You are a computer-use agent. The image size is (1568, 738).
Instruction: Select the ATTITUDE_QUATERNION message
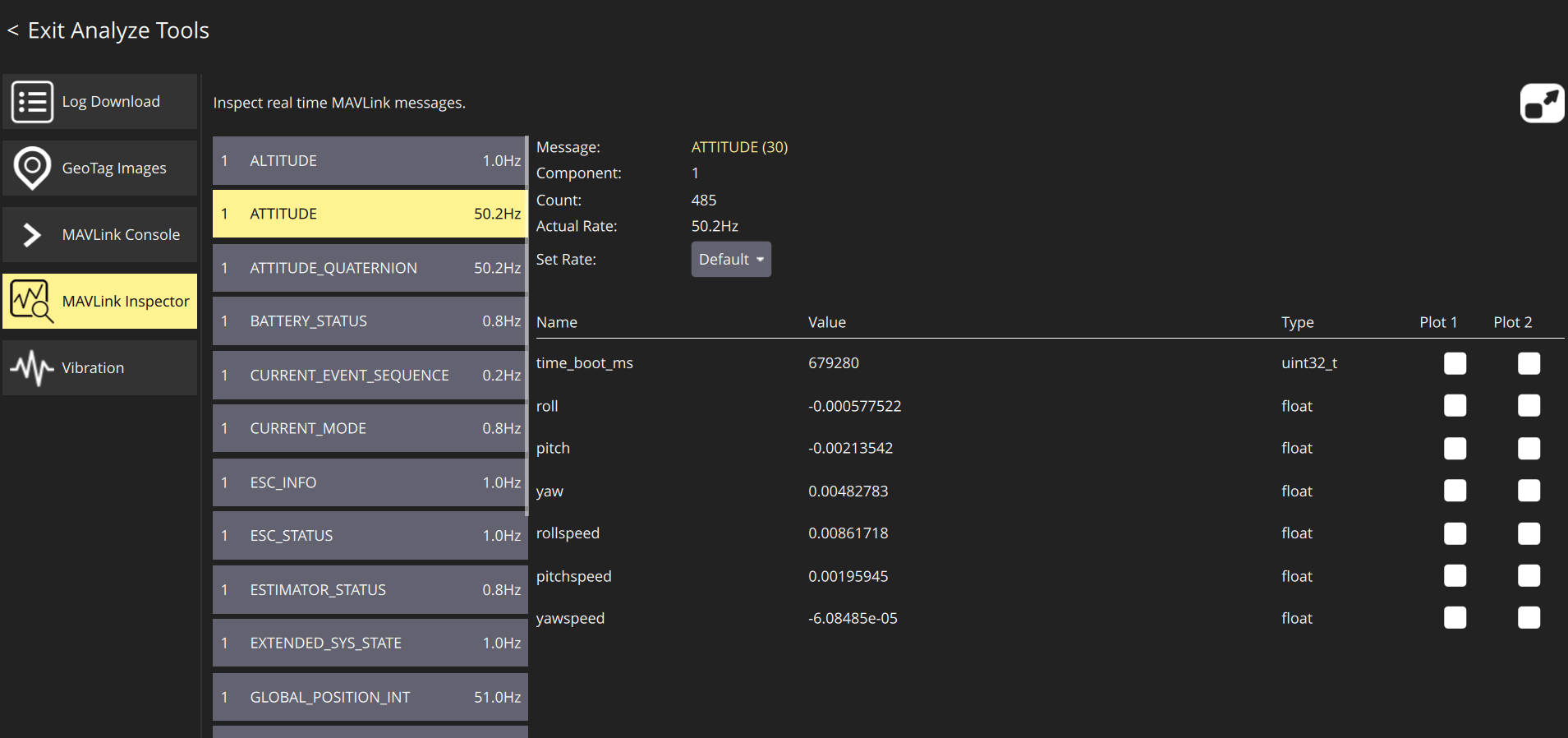(370, 268)
